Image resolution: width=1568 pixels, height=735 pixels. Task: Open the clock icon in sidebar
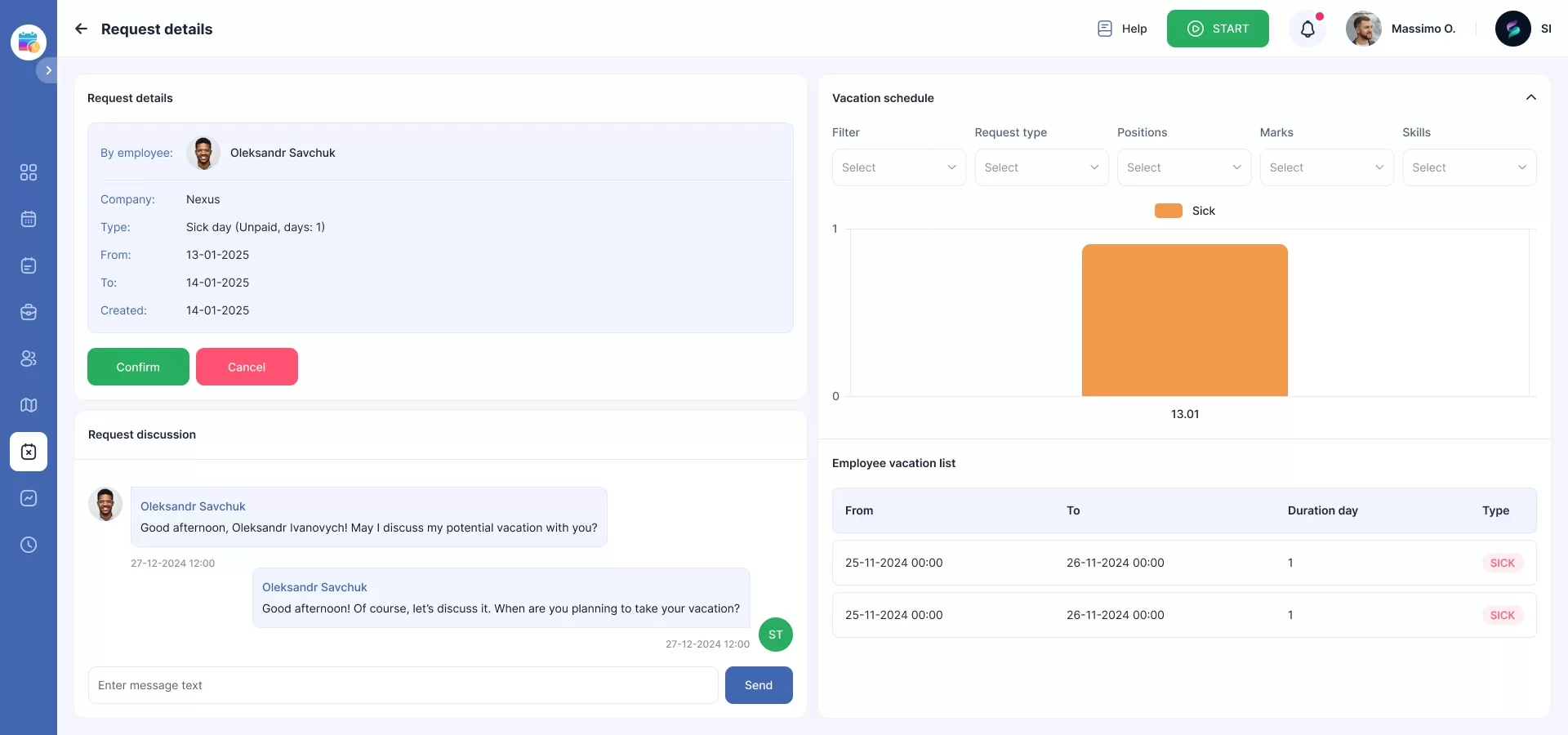[x=29, y=545]
